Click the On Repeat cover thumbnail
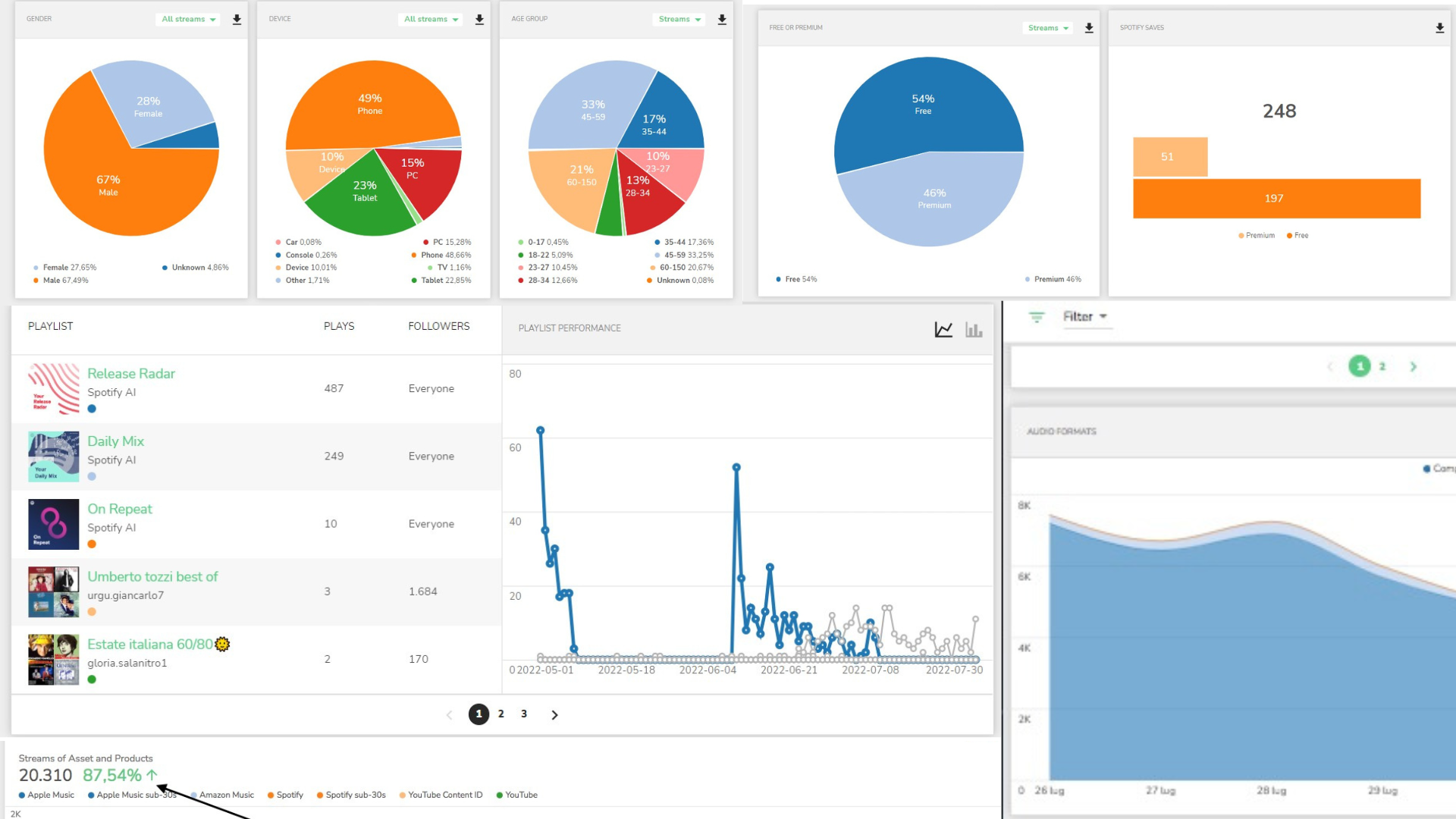Screen dimensions: 1456x819 pos(54,524)
